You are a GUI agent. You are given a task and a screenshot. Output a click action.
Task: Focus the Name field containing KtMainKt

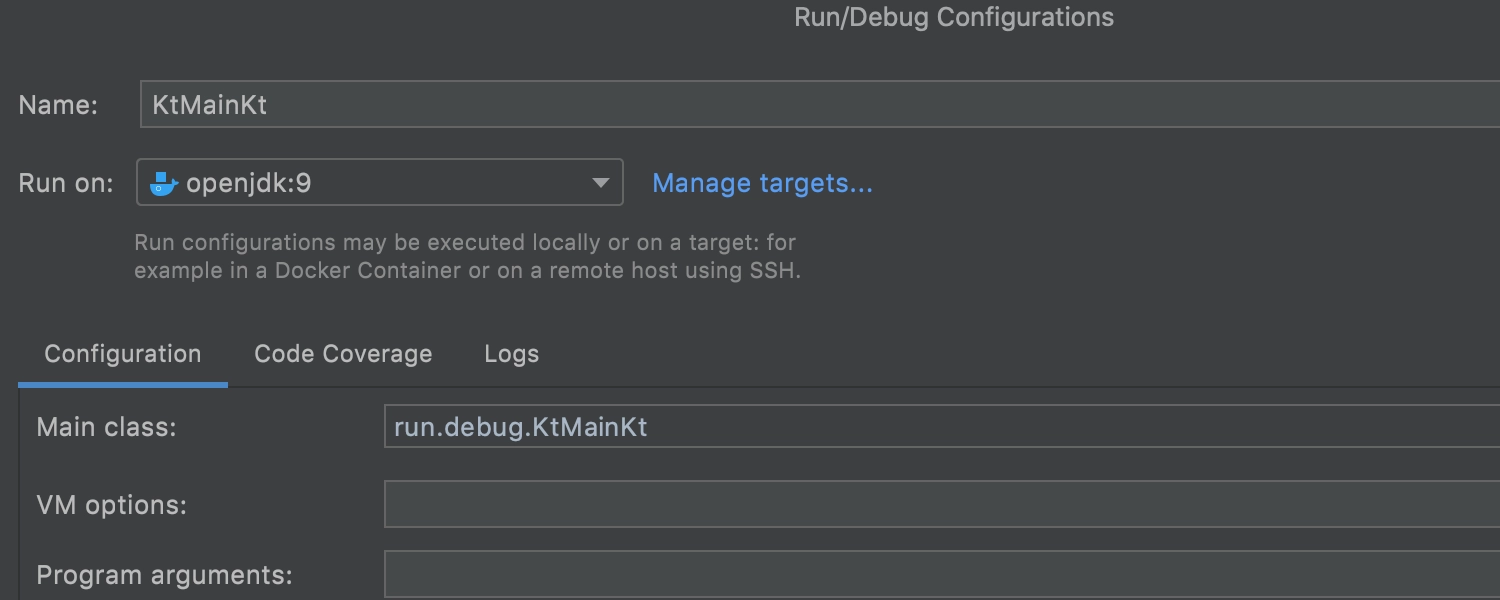tap(820, 104)
